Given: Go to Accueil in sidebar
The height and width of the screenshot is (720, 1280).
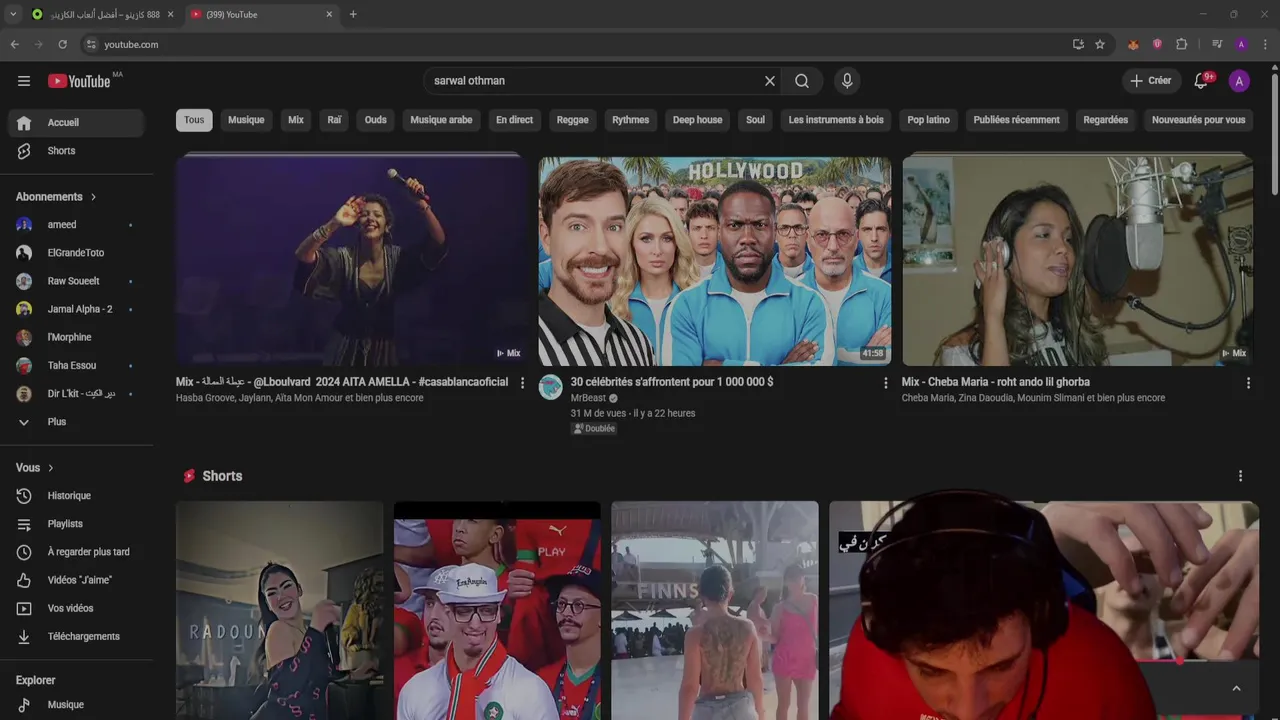Looking at the screenshot, I should [x=77, y=122].
